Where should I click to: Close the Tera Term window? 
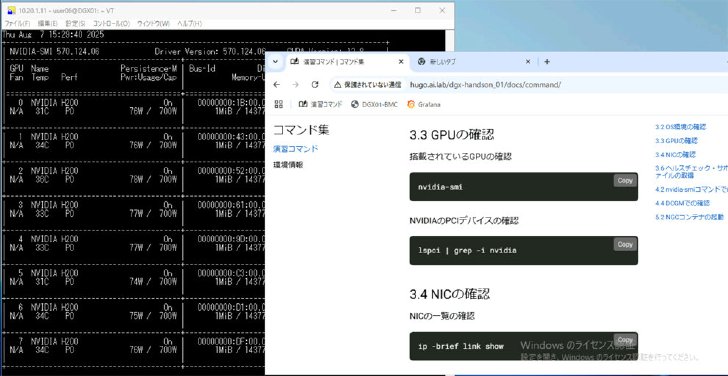click(x=442, y=10)
